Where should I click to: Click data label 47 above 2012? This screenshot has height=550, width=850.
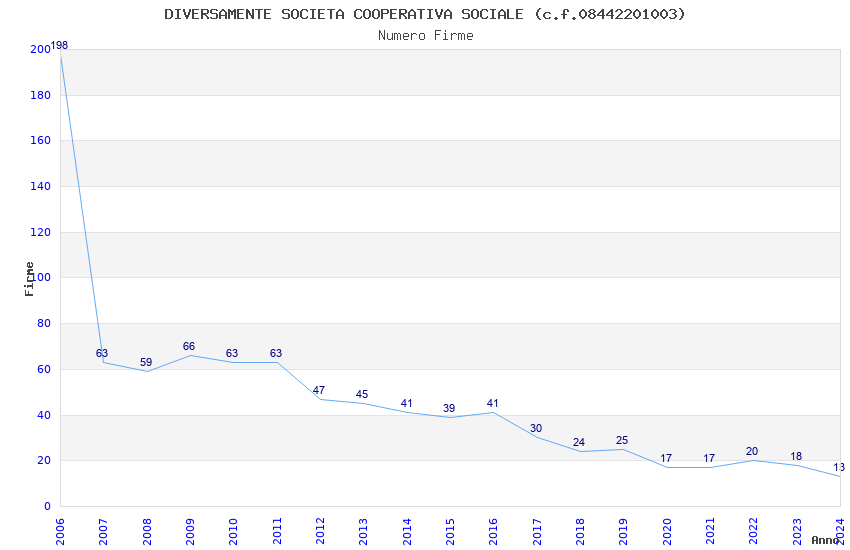coord(319,390)
